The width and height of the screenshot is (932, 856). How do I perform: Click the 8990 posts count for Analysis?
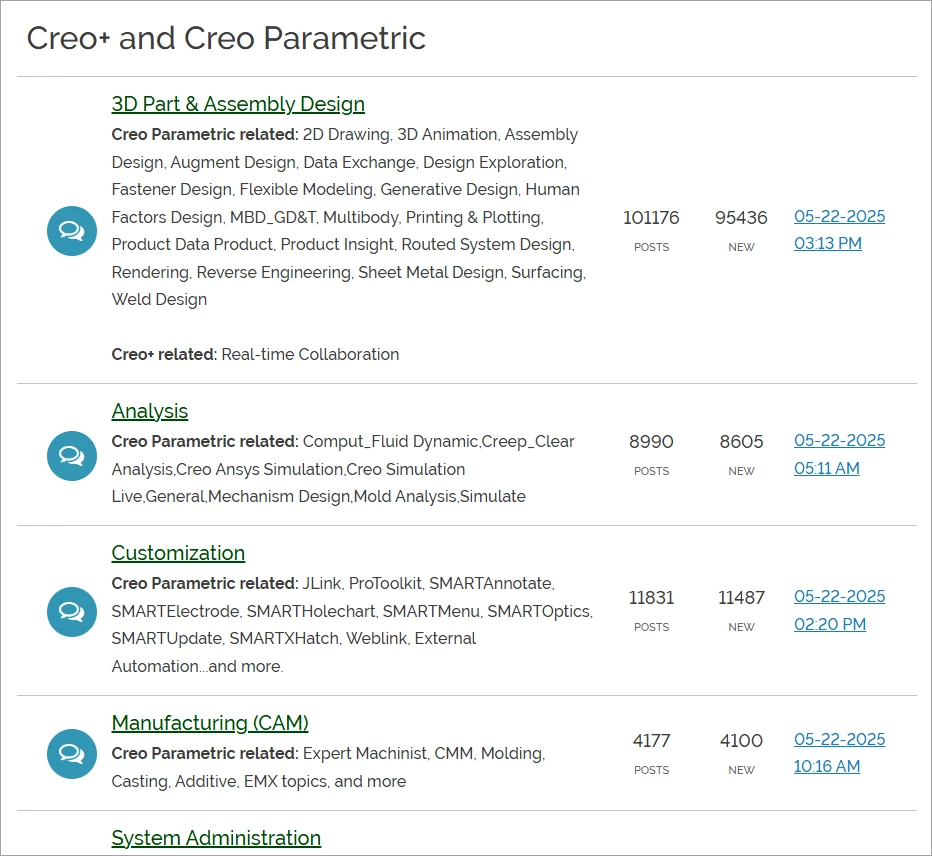pos(651,442)
